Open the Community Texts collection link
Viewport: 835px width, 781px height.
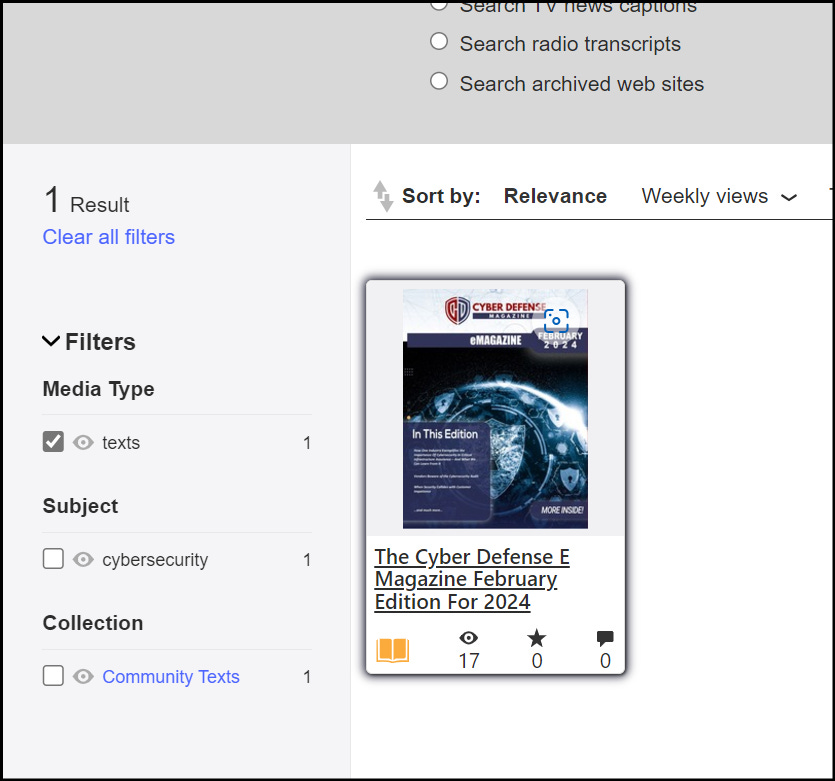point(171,677)
